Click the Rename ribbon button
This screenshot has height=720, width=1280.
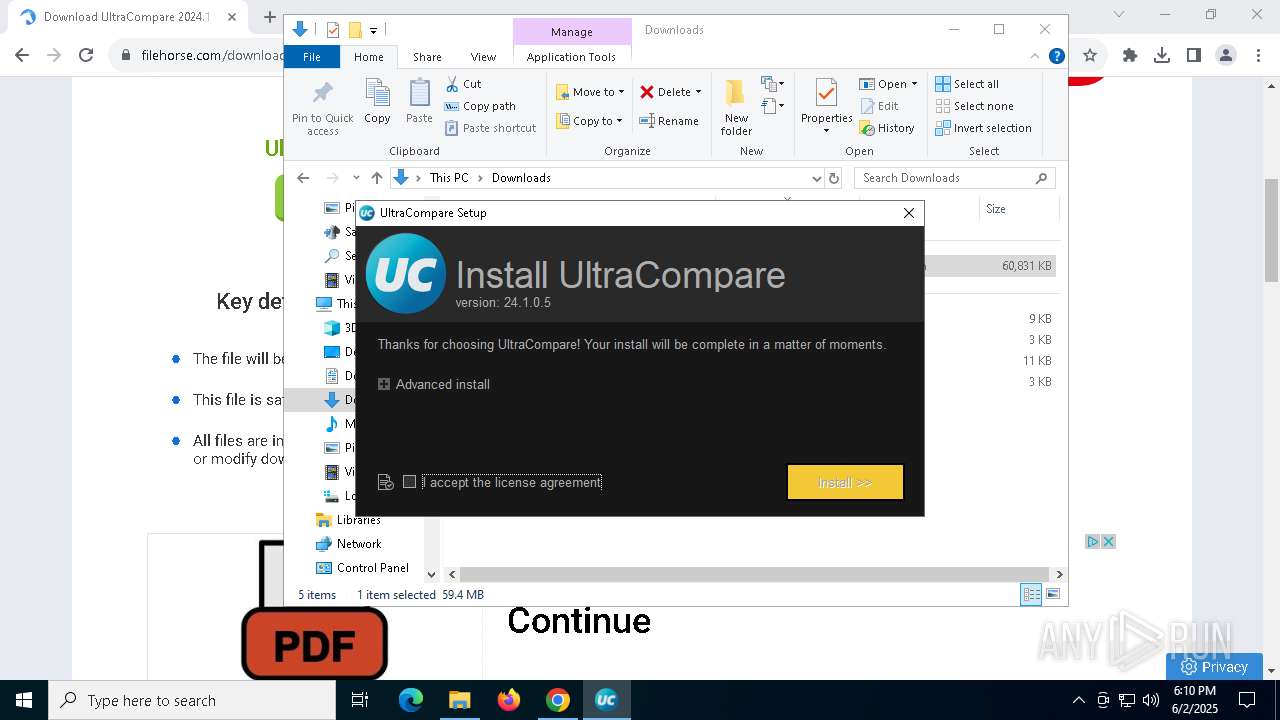pyautogui.click(x=669, y=121)
